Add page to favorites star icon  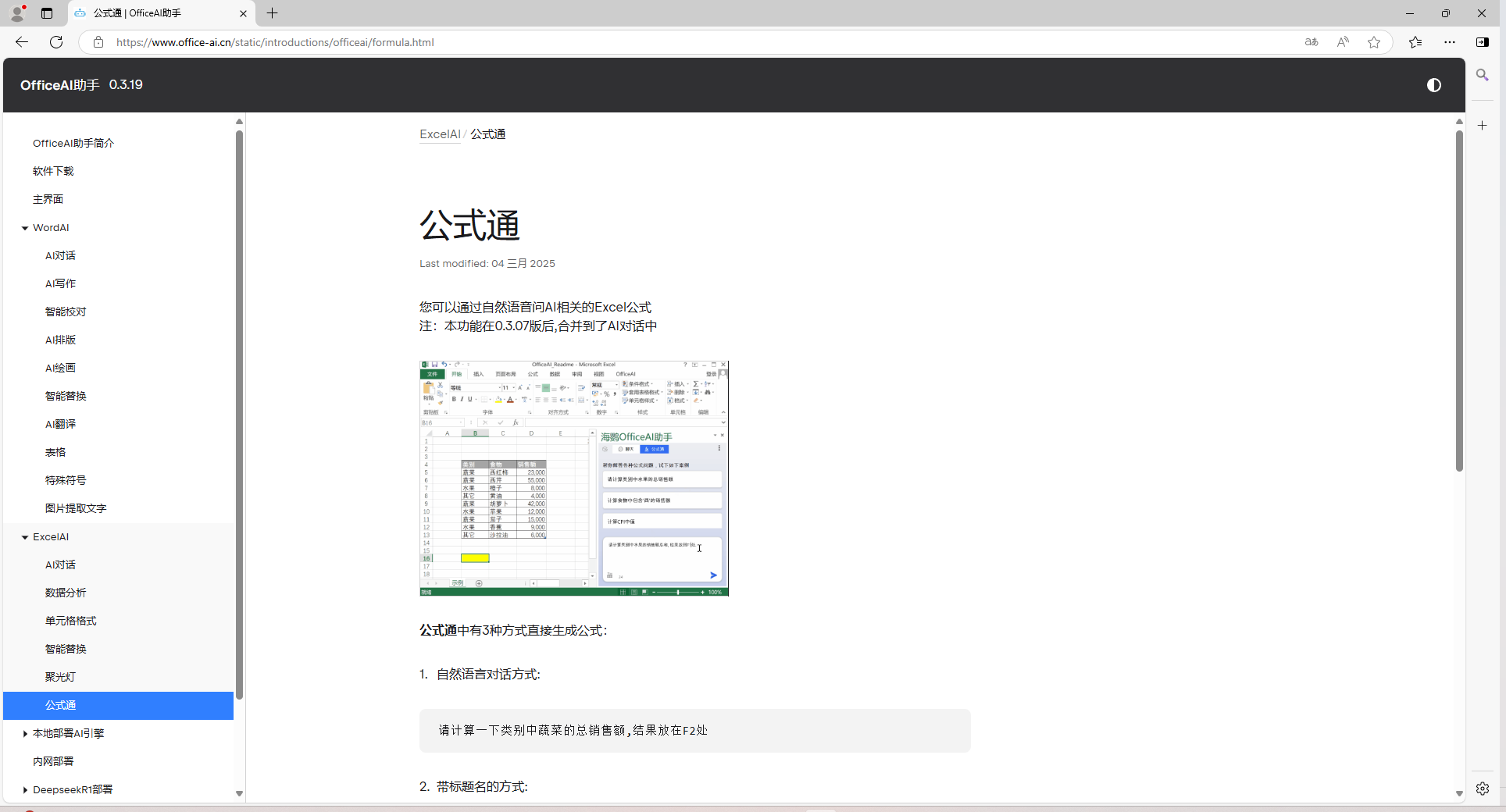click(1374, 42)
